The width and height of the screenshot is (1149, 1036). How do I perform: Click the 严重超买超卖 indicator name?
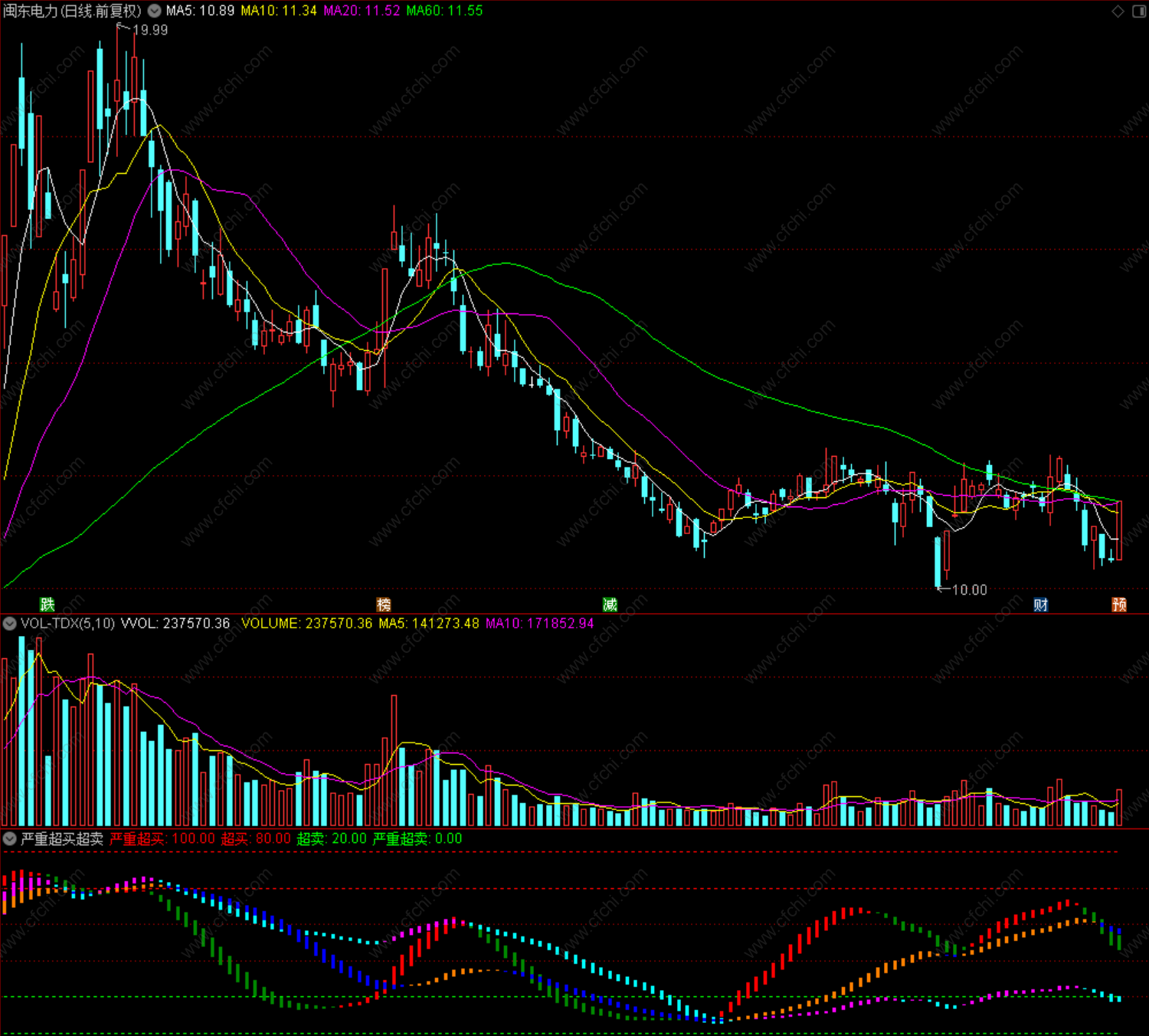tap(62, 839)
